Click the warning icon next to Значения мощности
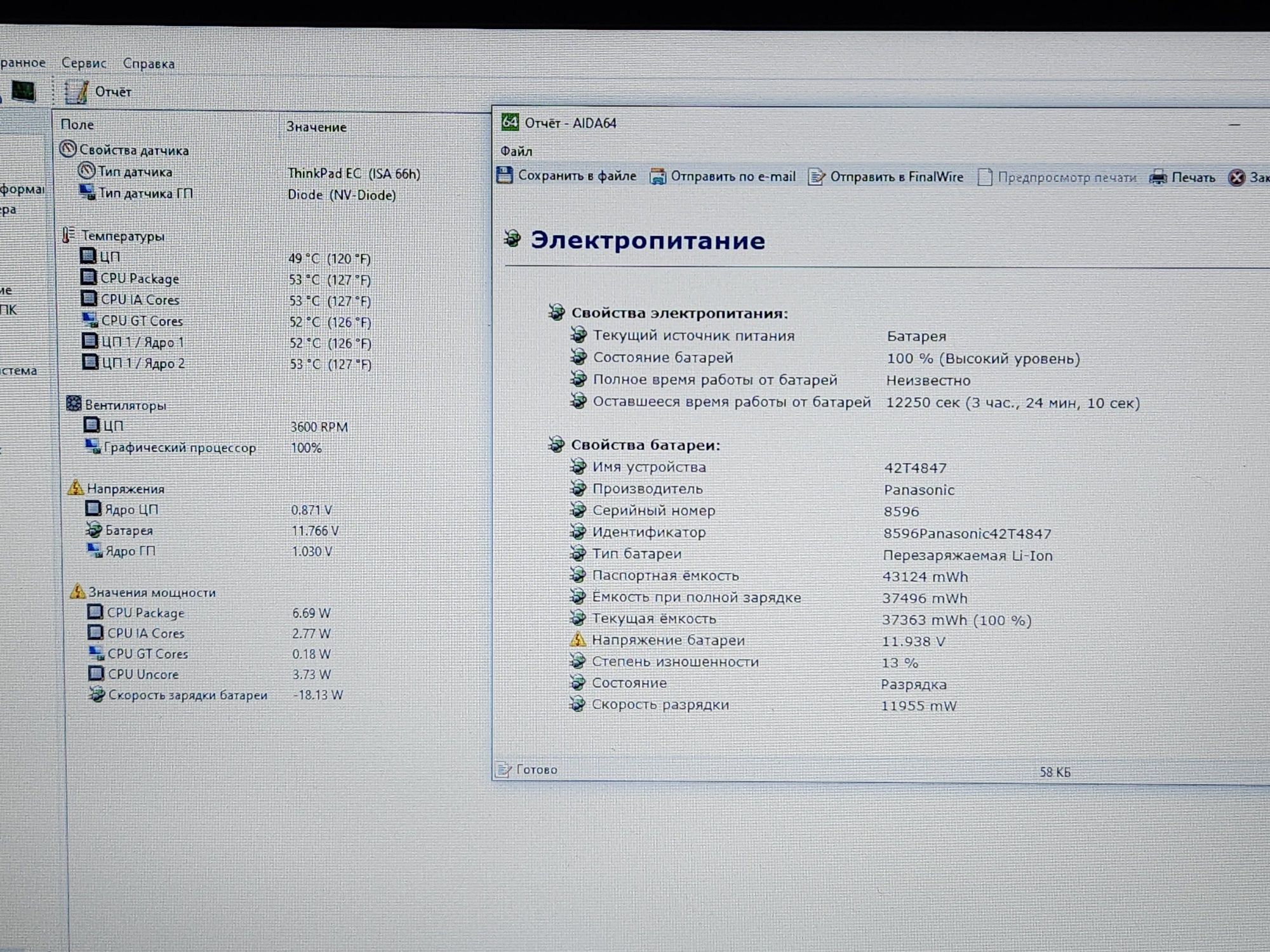The image size is (1270, 952). (x=77, y=592)
